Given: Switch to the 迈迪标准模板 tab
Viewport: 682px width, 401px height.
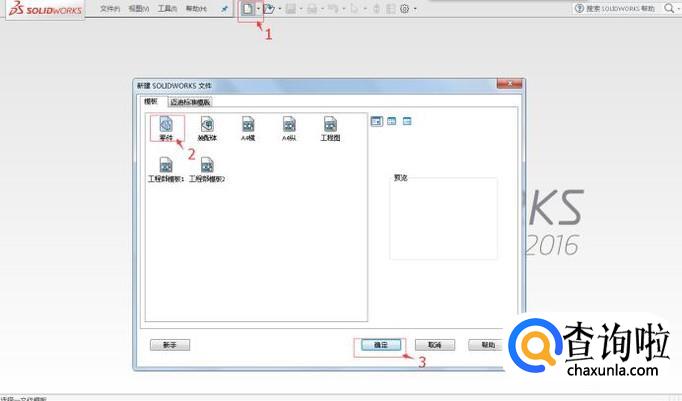Looking at the screenshot, I should coord(190,102).
